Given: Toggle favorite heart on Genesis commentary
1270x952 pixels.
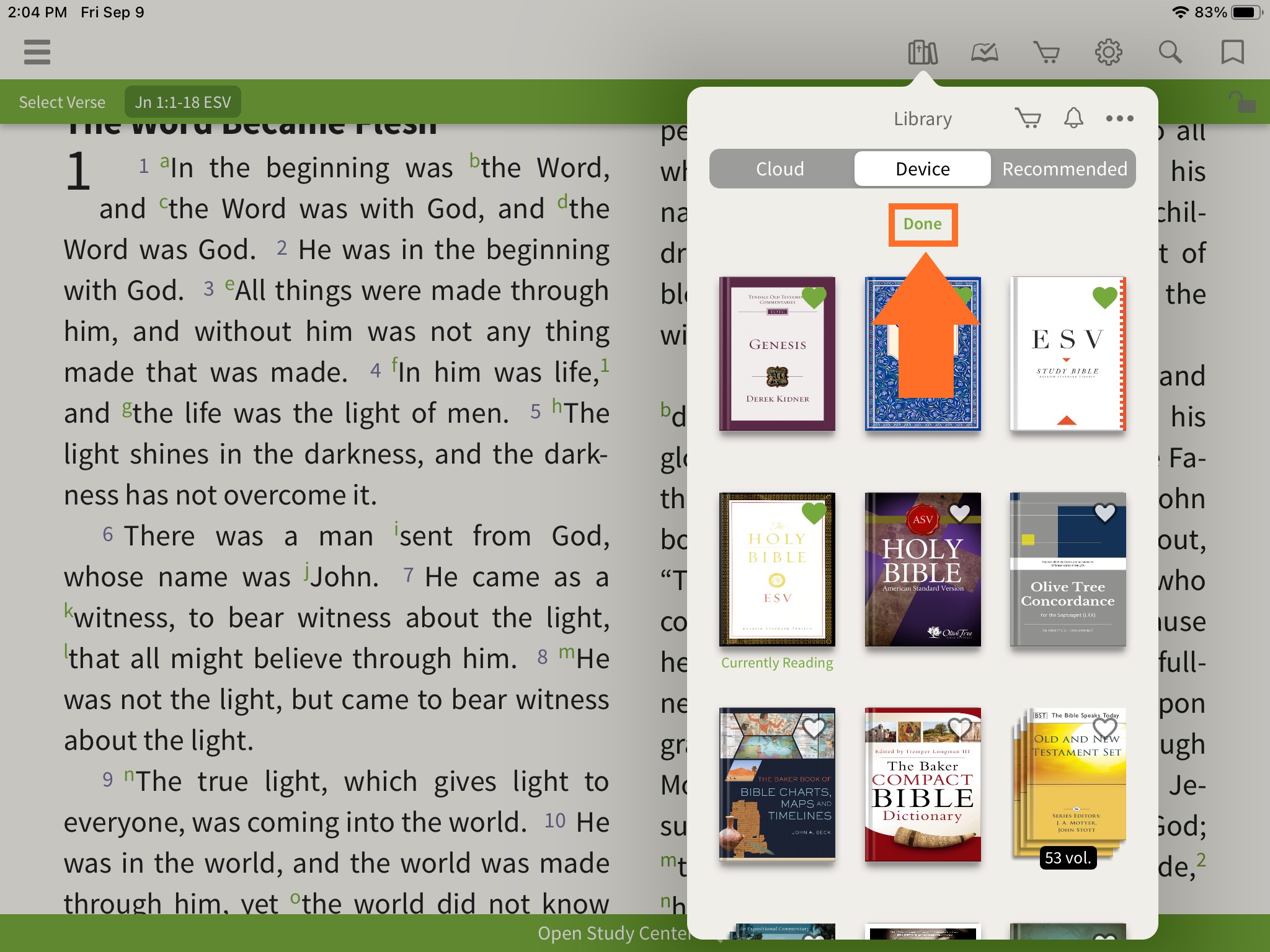Looking at the screenshot, I should tap(814, 298).
